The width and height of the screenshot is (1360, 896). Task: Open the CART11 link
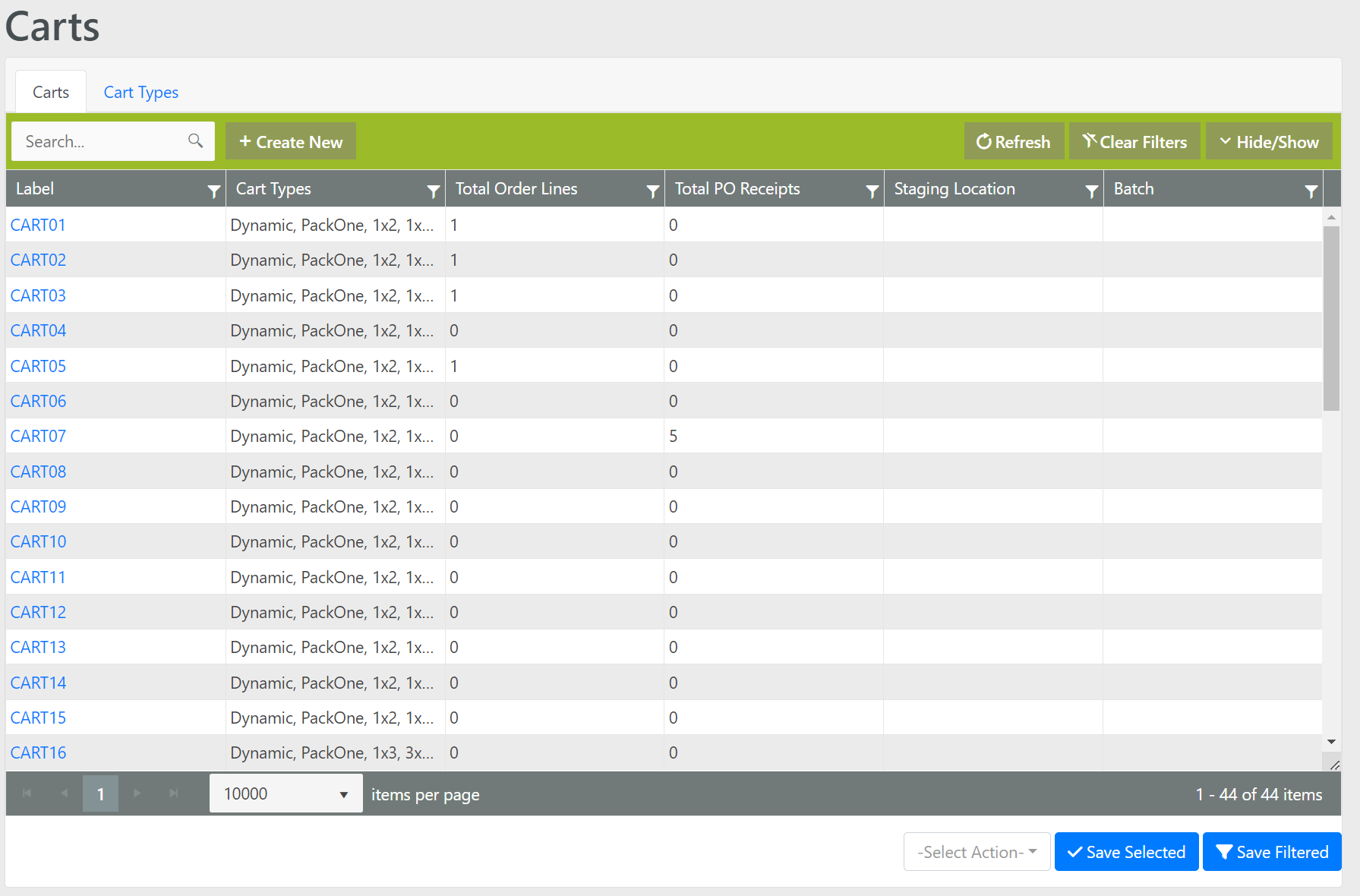[x=38, y=577]
